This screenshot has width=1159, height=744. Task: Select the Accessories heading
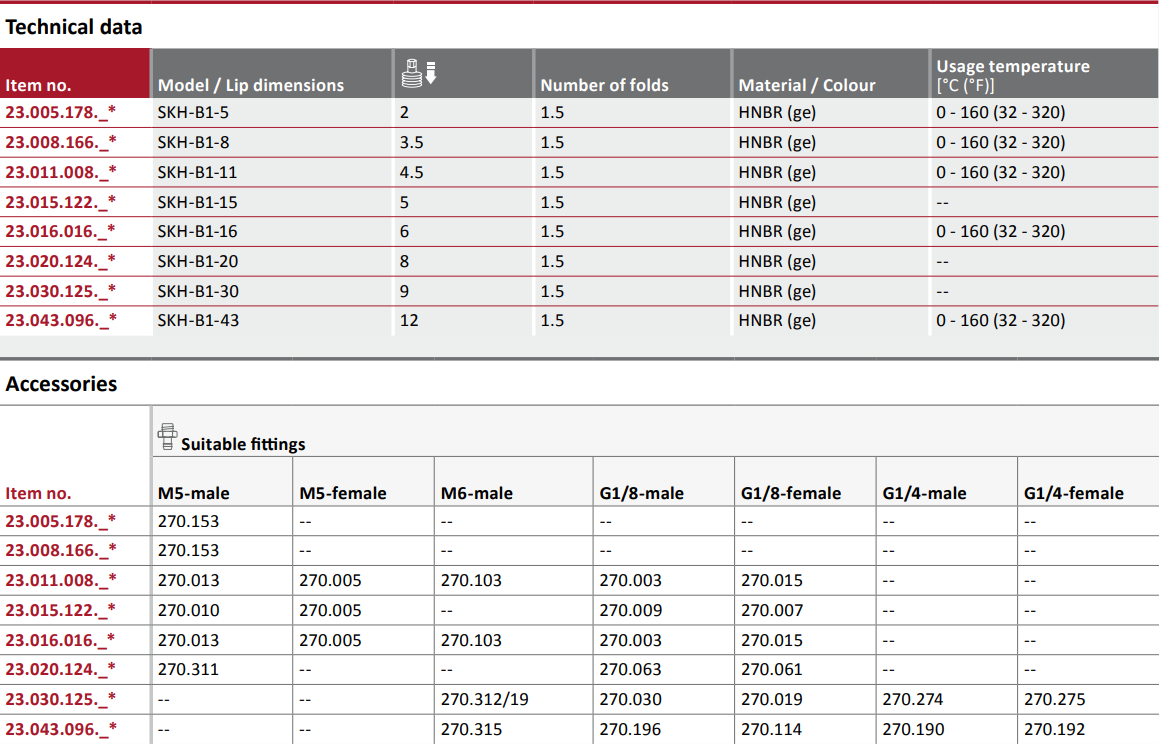coord(61,384)
